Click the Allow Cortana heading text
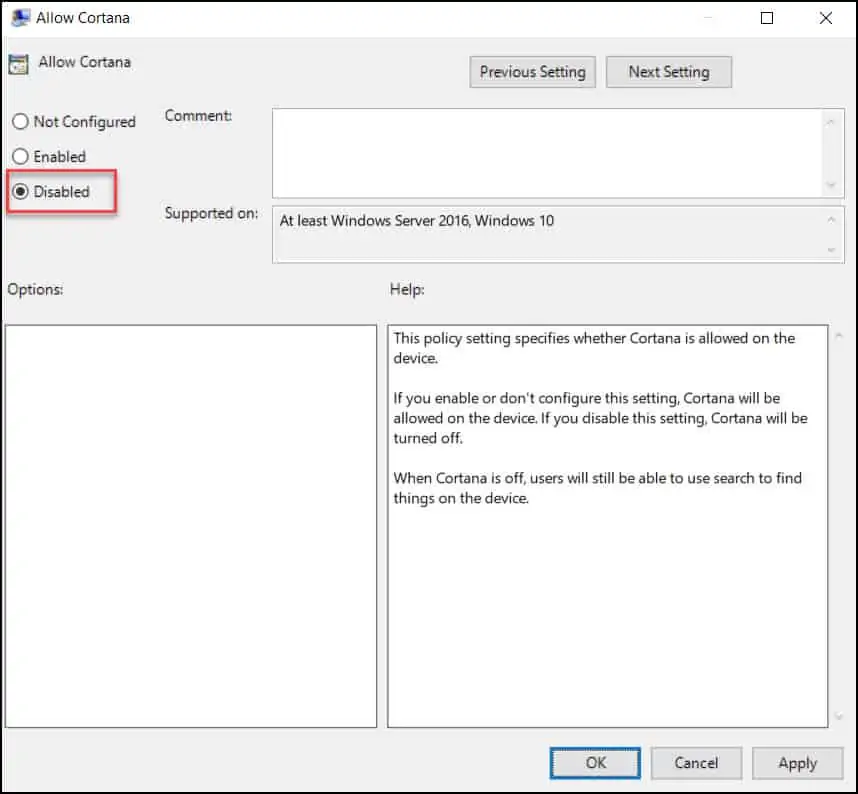 pyautogui.click(x=84, y=62)
